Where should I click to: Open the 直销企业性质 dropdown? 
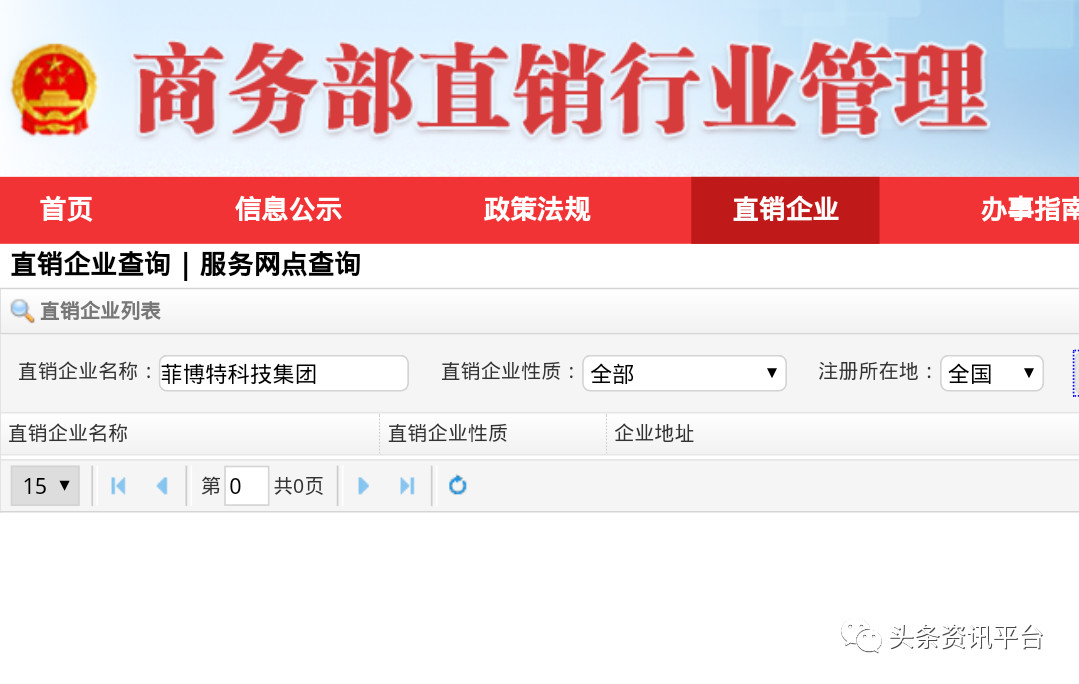click(684, 373)
